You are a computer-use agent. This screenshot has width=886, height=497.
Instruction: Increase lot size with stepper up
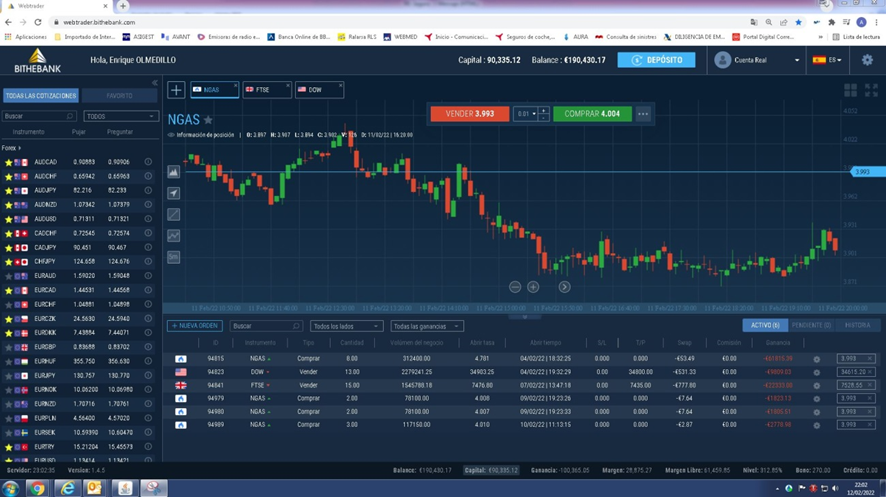(543, 110)
